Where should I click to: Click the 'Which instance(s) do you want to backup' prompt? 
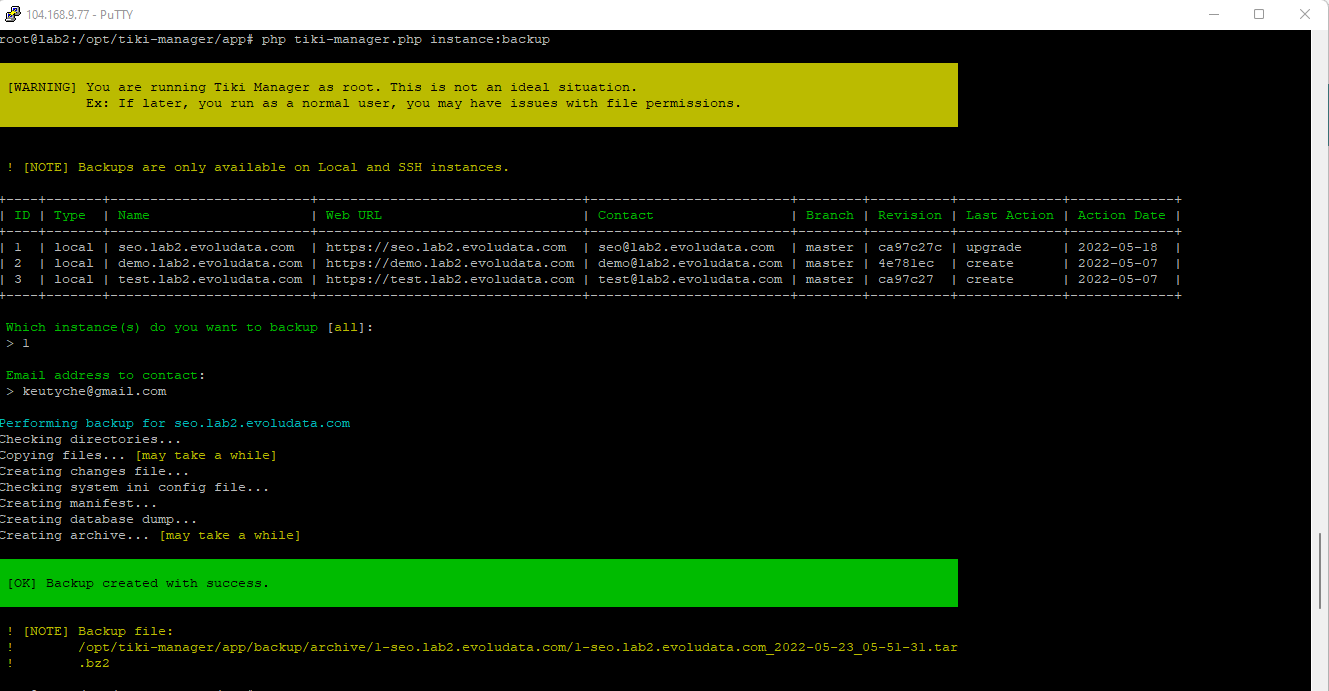(190, 327)
